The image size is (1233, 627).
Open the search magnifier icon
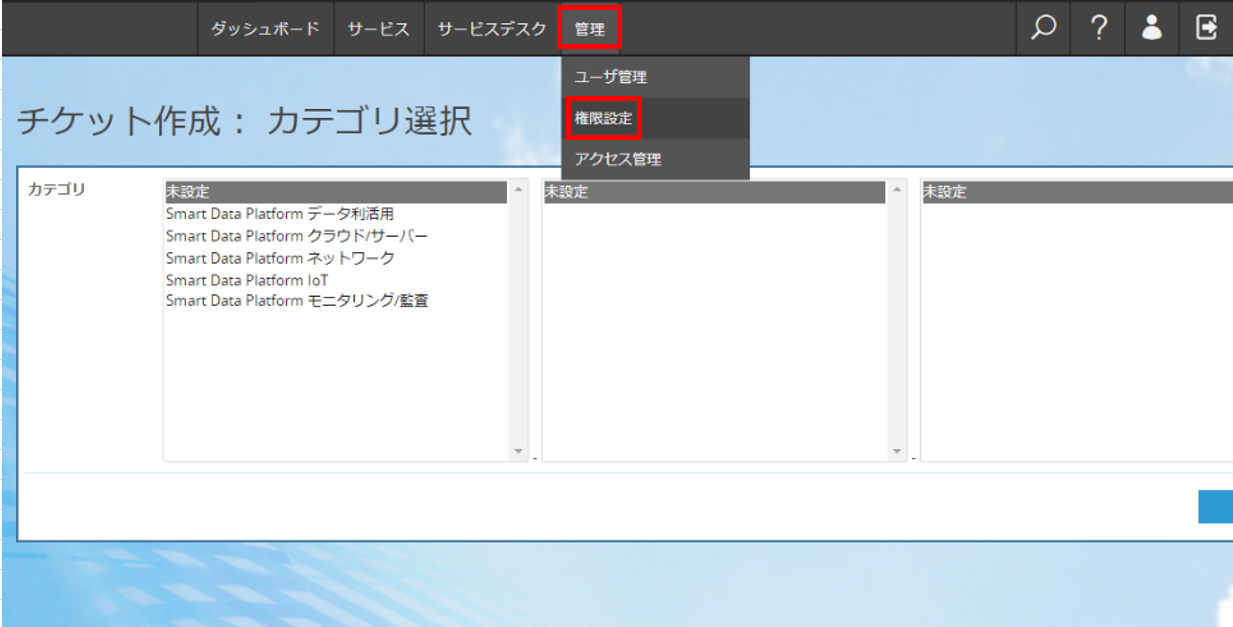[x=1043, y=28]
